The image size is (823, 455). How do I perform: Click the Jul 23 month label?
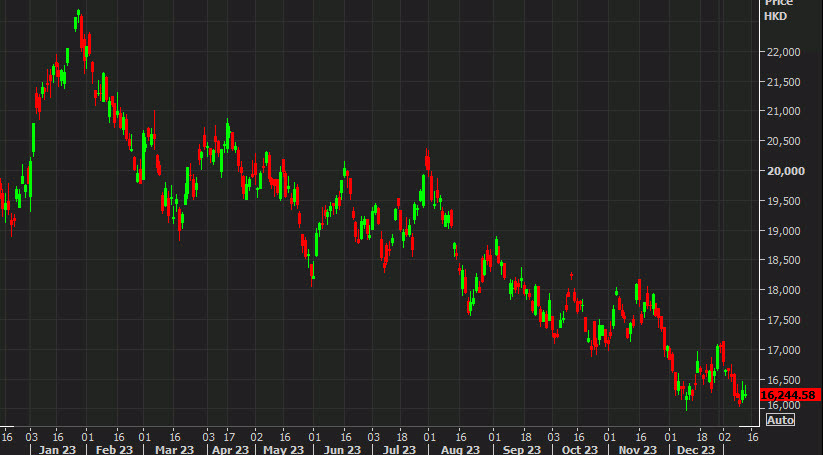399,450
